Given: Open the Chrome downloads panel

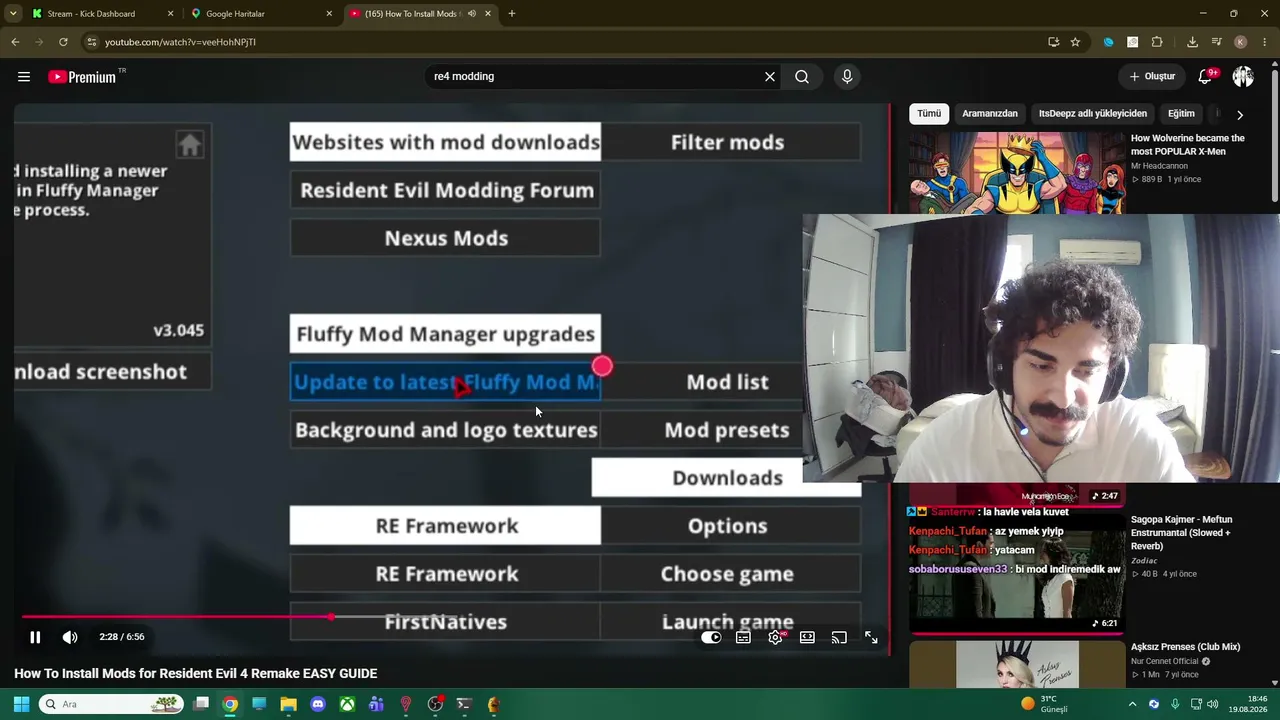Looking at the screenshot, I should tap(1193, 42).
